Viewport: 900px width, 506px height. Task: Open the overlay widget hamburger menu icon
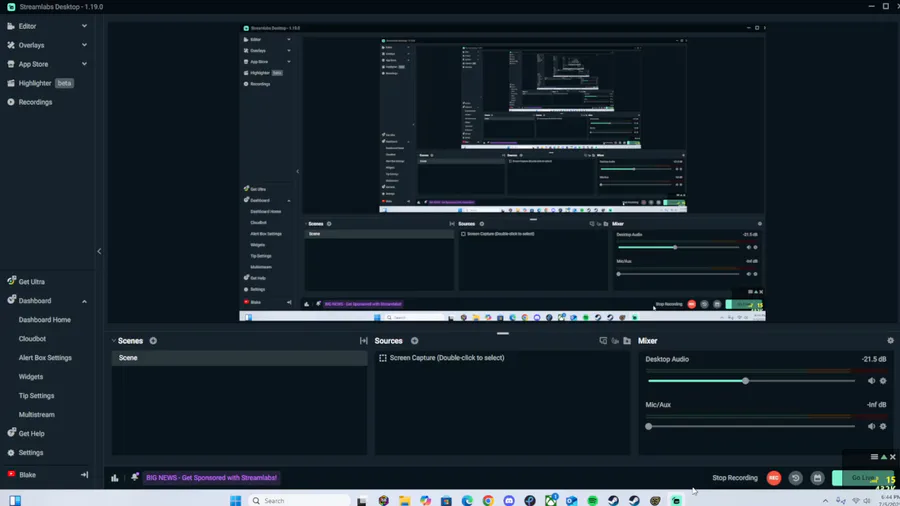(874, 457)
